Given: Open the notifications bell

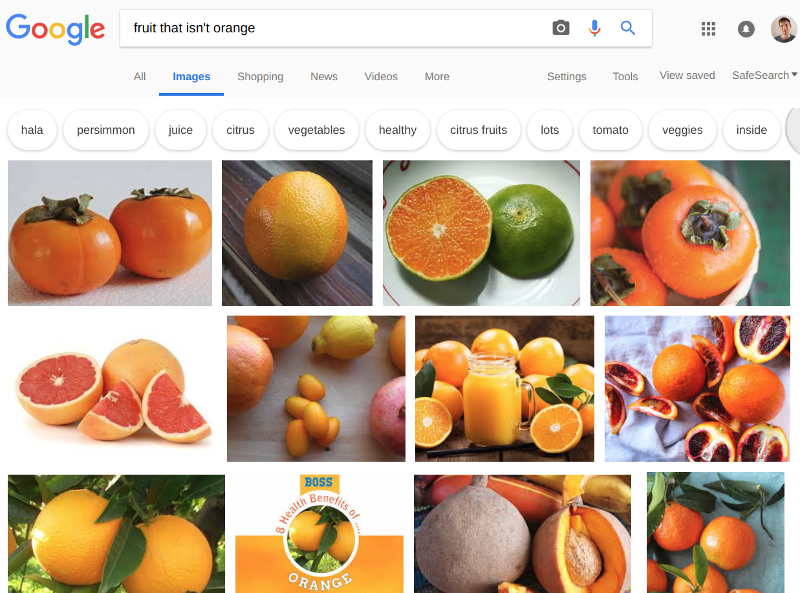Looking at the screenshot, I should 746,29.
